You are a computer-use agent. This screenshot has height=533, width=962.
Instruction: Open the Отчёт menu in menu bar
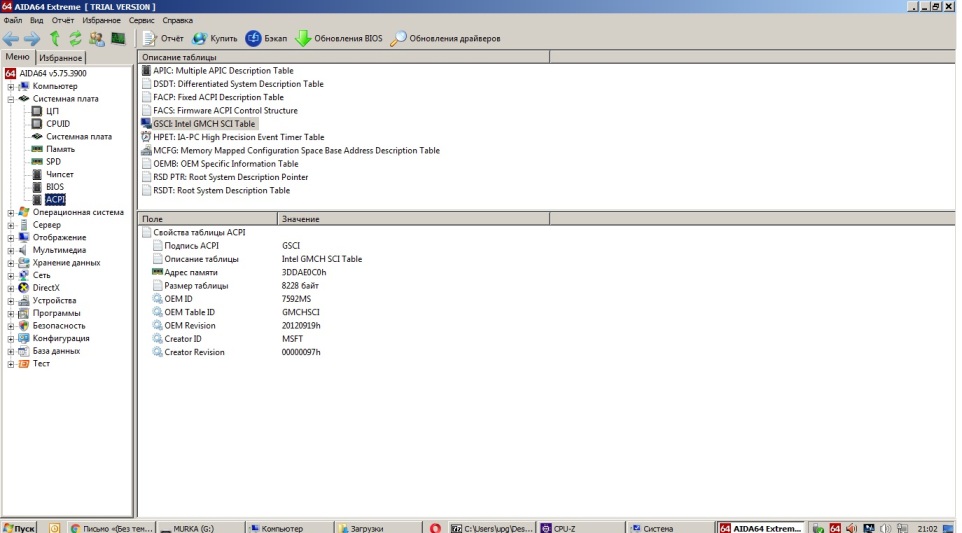pyautogui.click(x=63, y=20)
